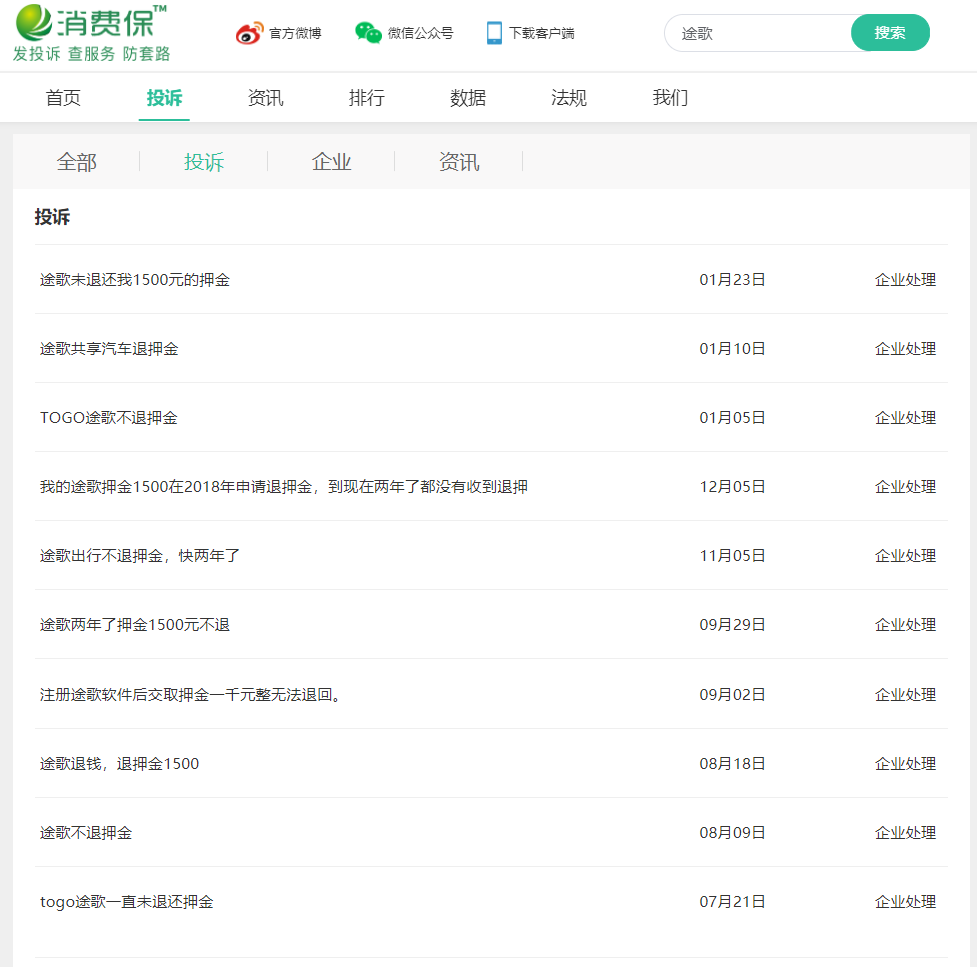Image resolution: width=977 pixels, height=967 pixels.
Task: Click 企业处理 status in the 08月09日 row
Action: pos(905,833)
